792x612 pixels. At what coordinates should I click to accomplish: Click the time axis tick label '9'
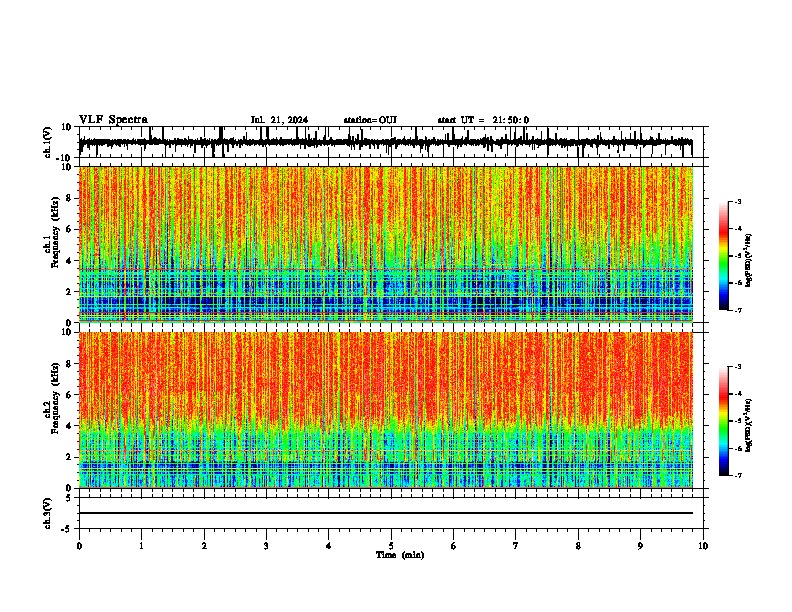coord(640,546)
